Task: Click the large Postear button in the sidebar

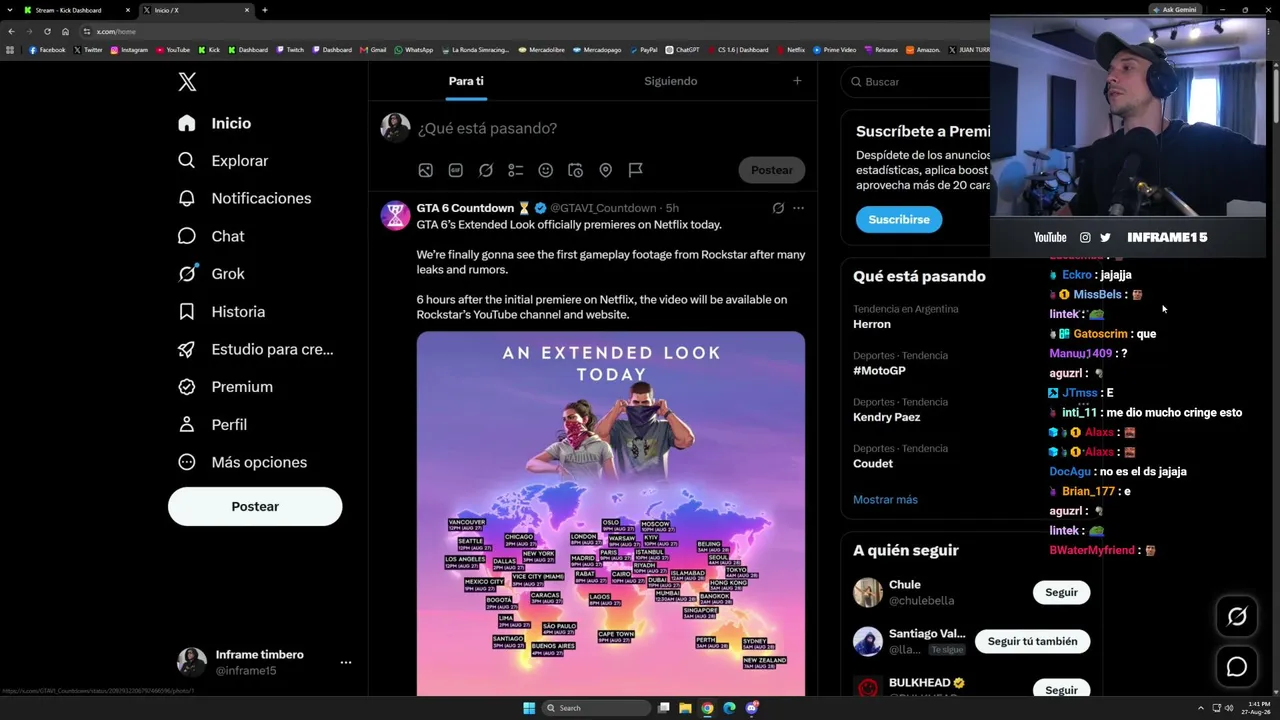Action: 255,507
